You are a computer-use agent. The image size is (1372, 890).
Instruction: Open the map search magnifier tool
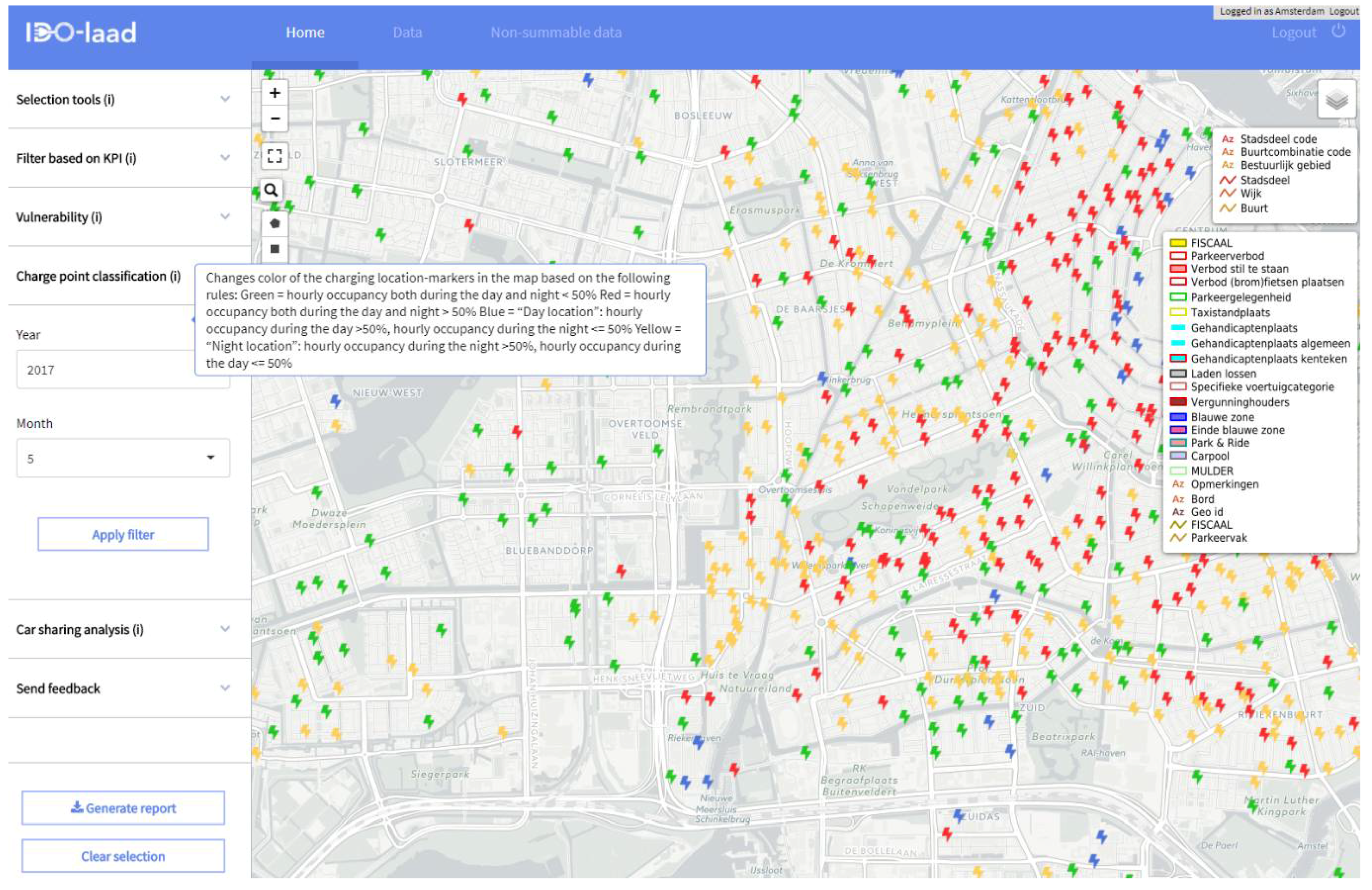click(271, 190)
